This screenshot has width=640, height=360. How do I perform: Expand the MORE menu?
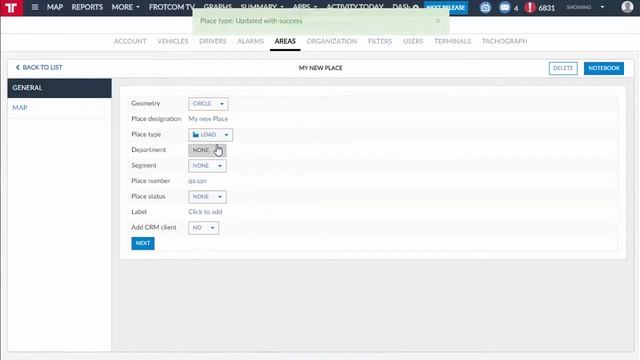coord(125,7)
